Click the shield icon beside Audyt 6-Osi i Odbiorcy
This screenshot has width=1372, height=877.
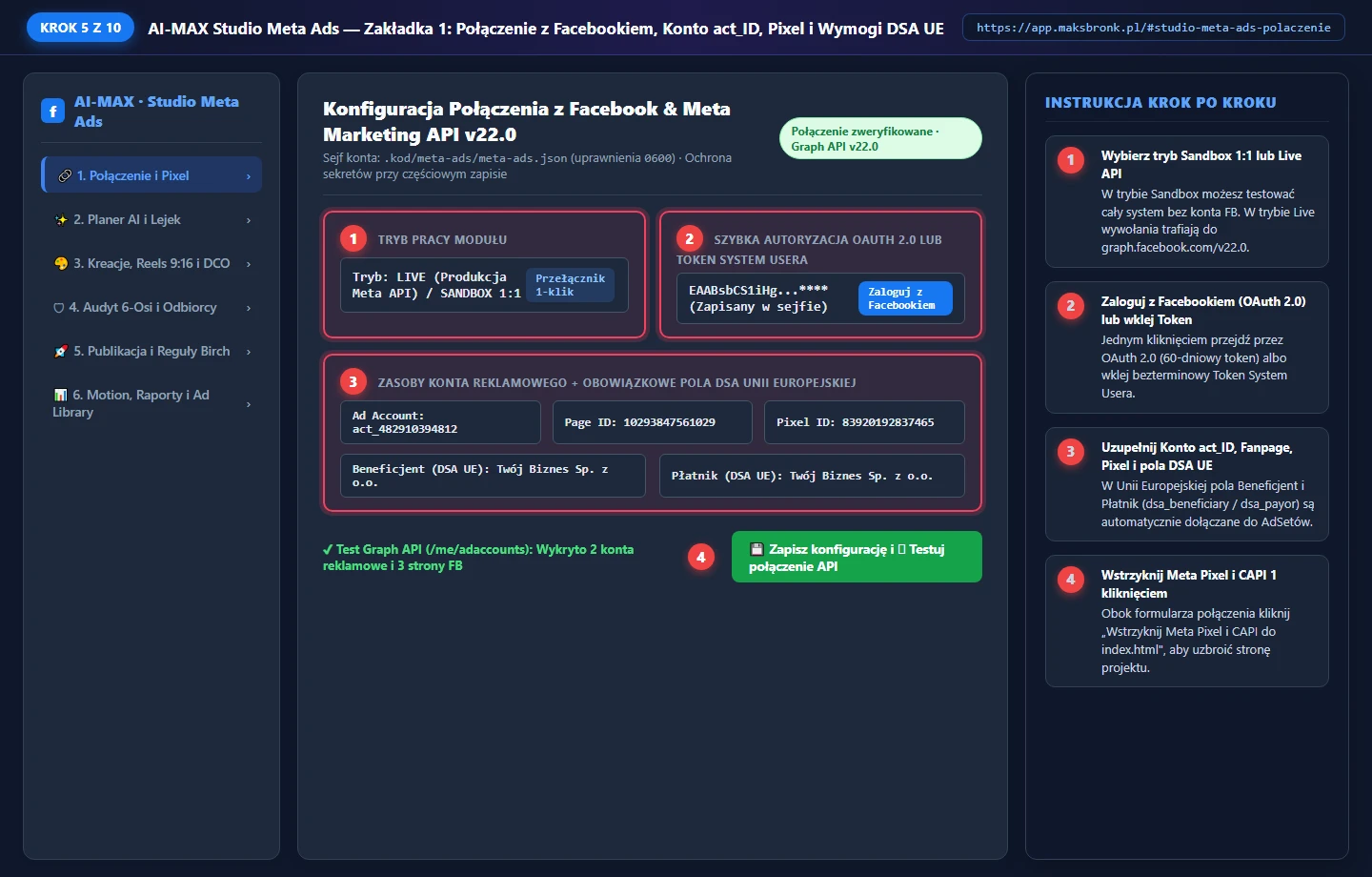pyautogui.click(x=59, y=308)
